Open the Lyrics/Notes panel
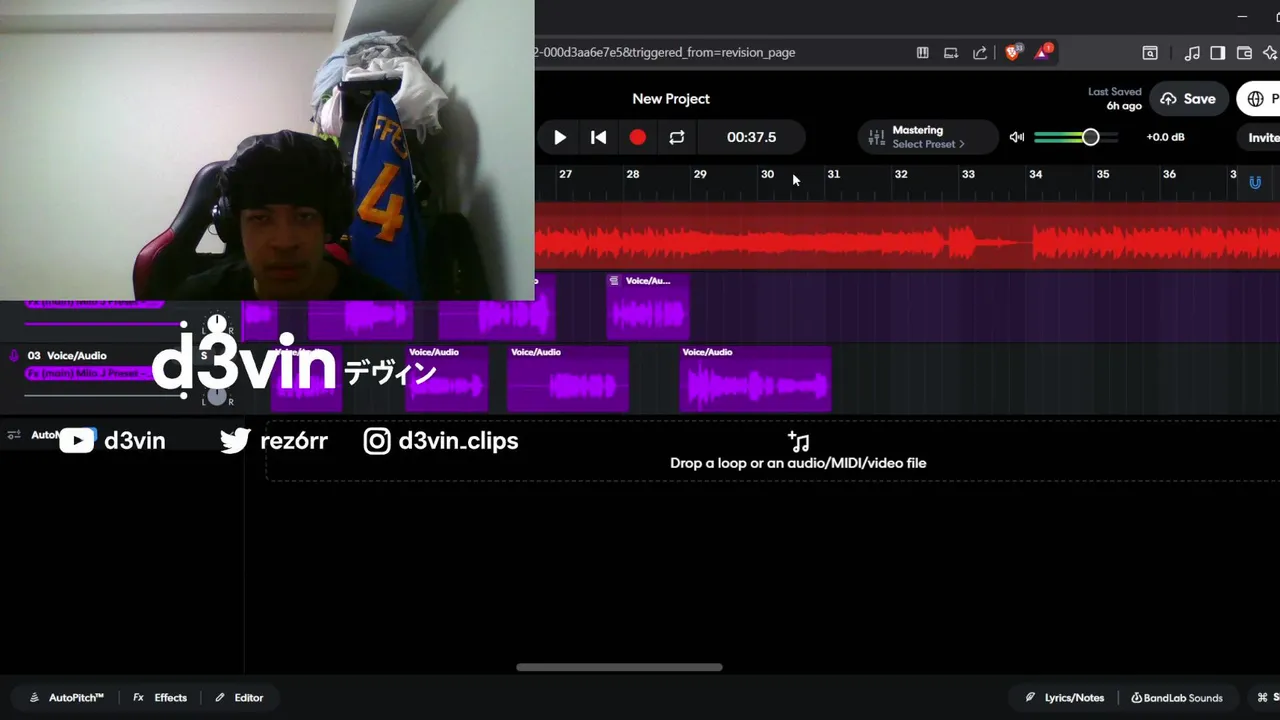This screenshot has width=1280, height=720. click(x=1065, y=698)
